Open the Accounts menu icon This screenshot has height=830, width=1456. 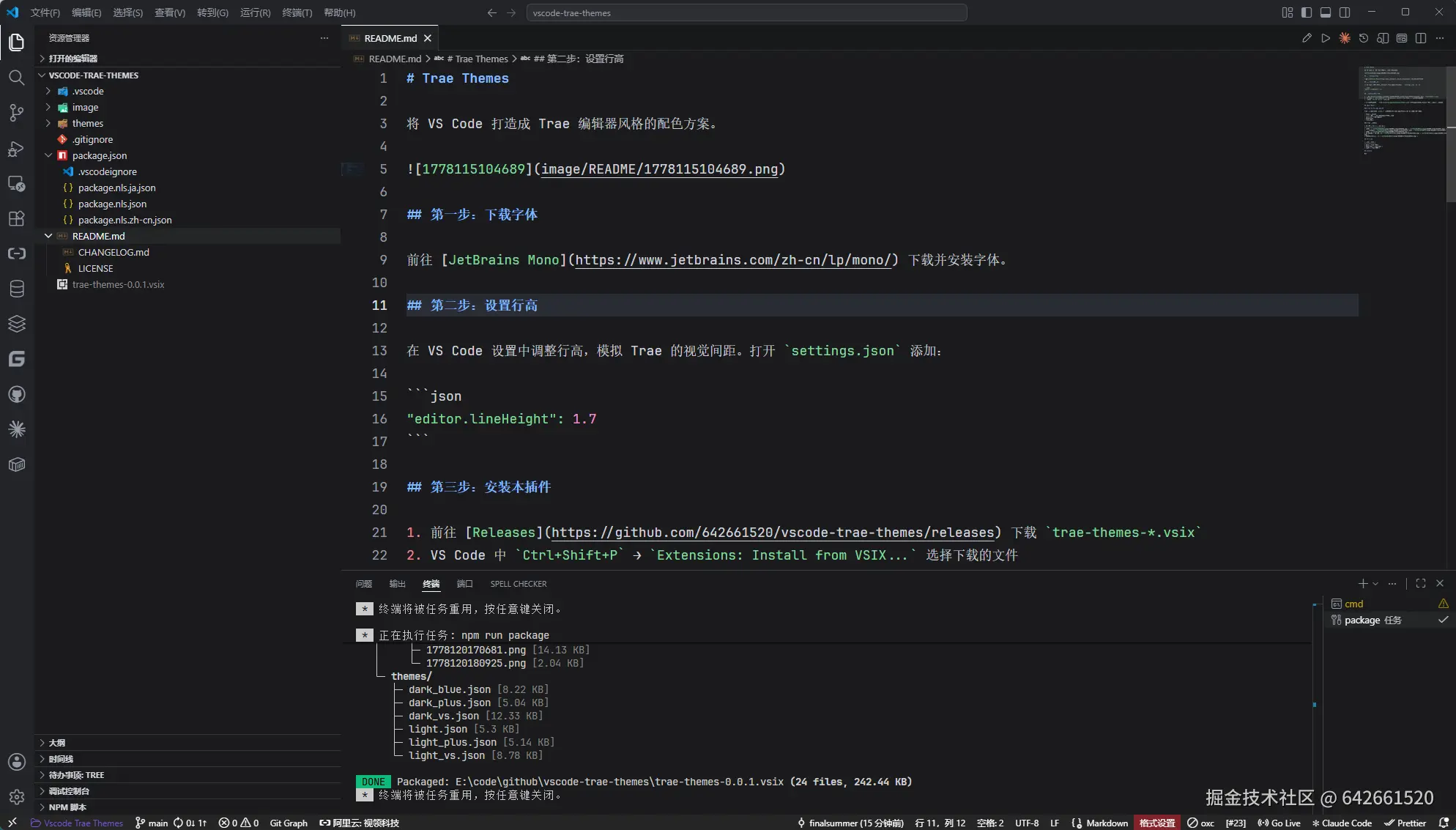(x=17, y=762)
